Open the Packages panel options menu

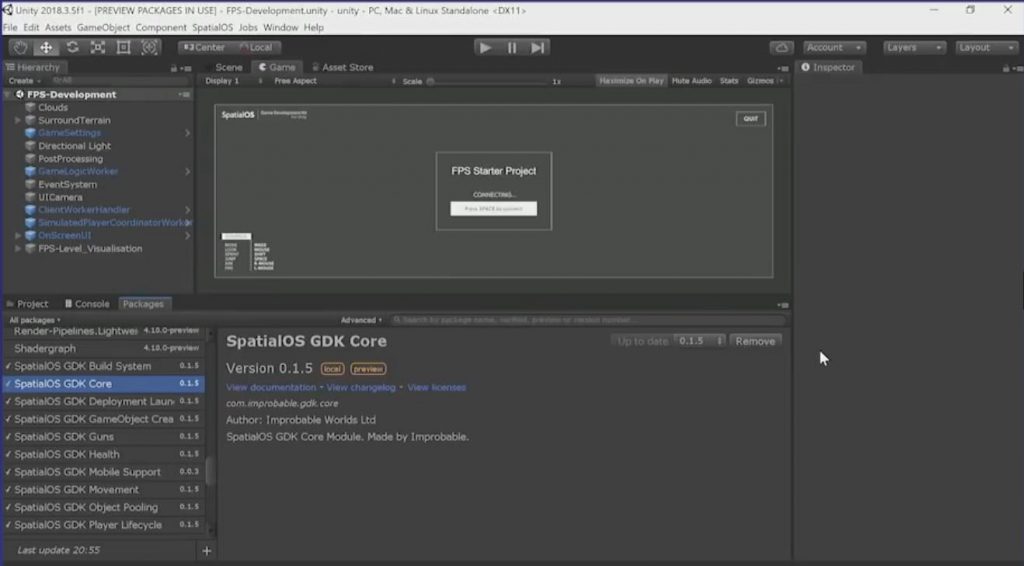(783, 305)
